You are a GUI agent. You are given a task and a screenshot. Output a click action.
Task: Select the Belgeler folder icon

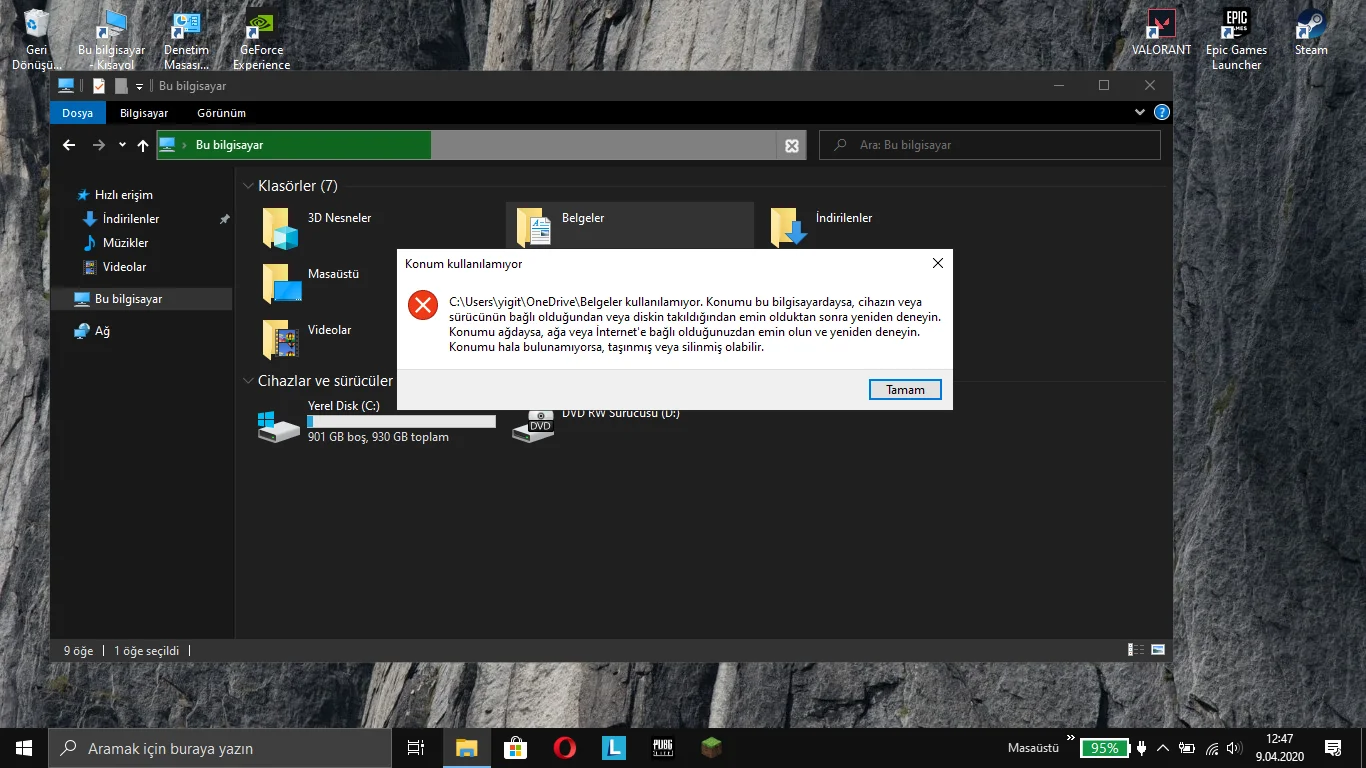point(534,228)
